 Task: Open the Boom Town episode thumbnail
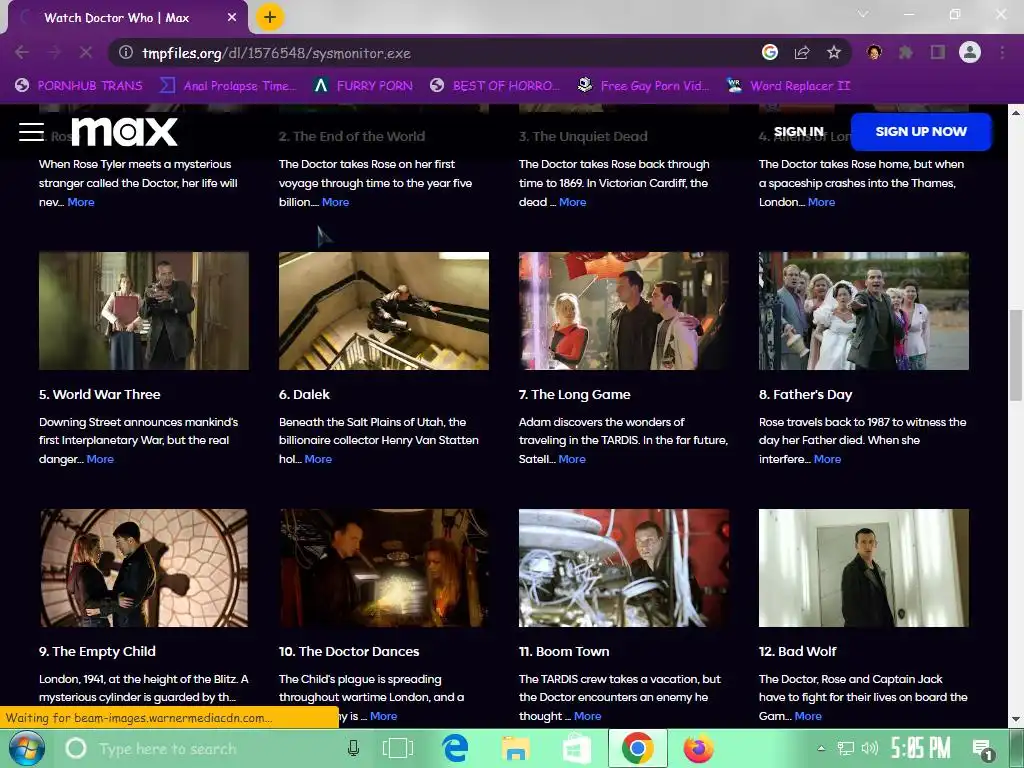pyautogui.click(x=624, y=568)
